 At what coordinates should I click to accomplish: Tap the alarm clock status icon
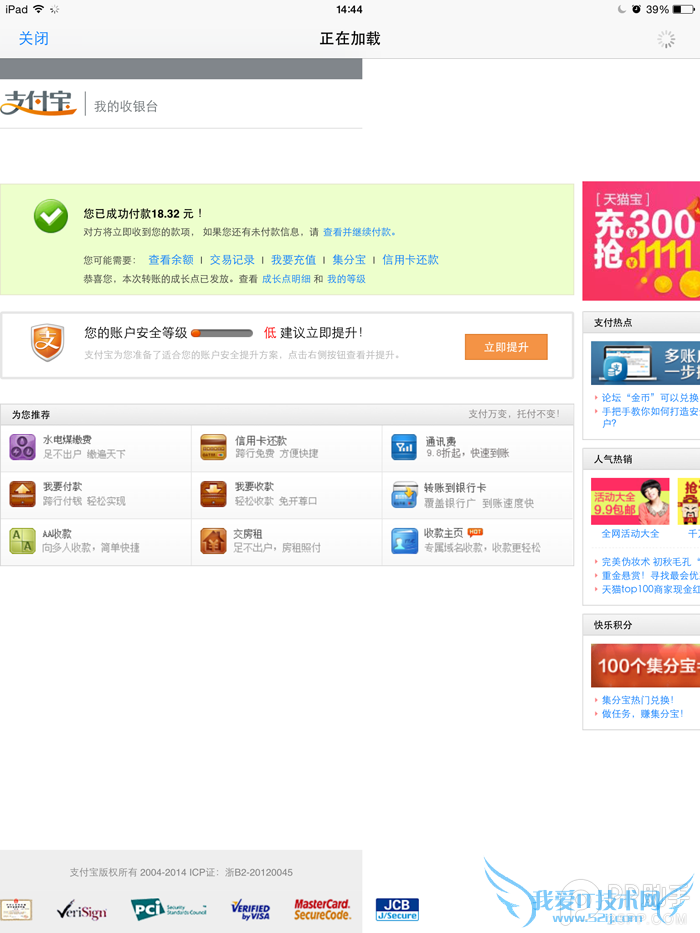[x=636, y=9]
